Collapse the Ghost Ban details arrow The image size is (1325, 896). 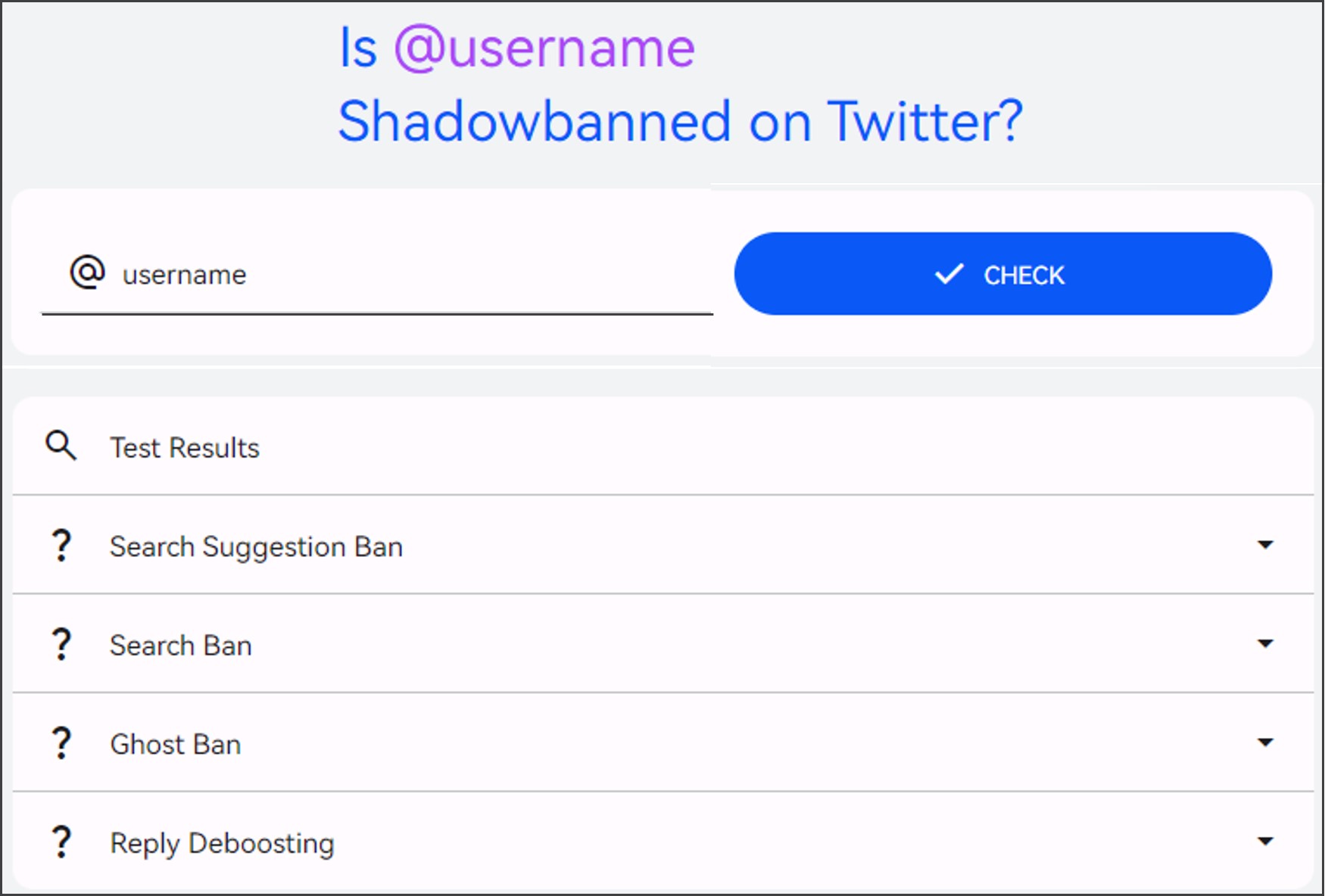[1266, 743]
